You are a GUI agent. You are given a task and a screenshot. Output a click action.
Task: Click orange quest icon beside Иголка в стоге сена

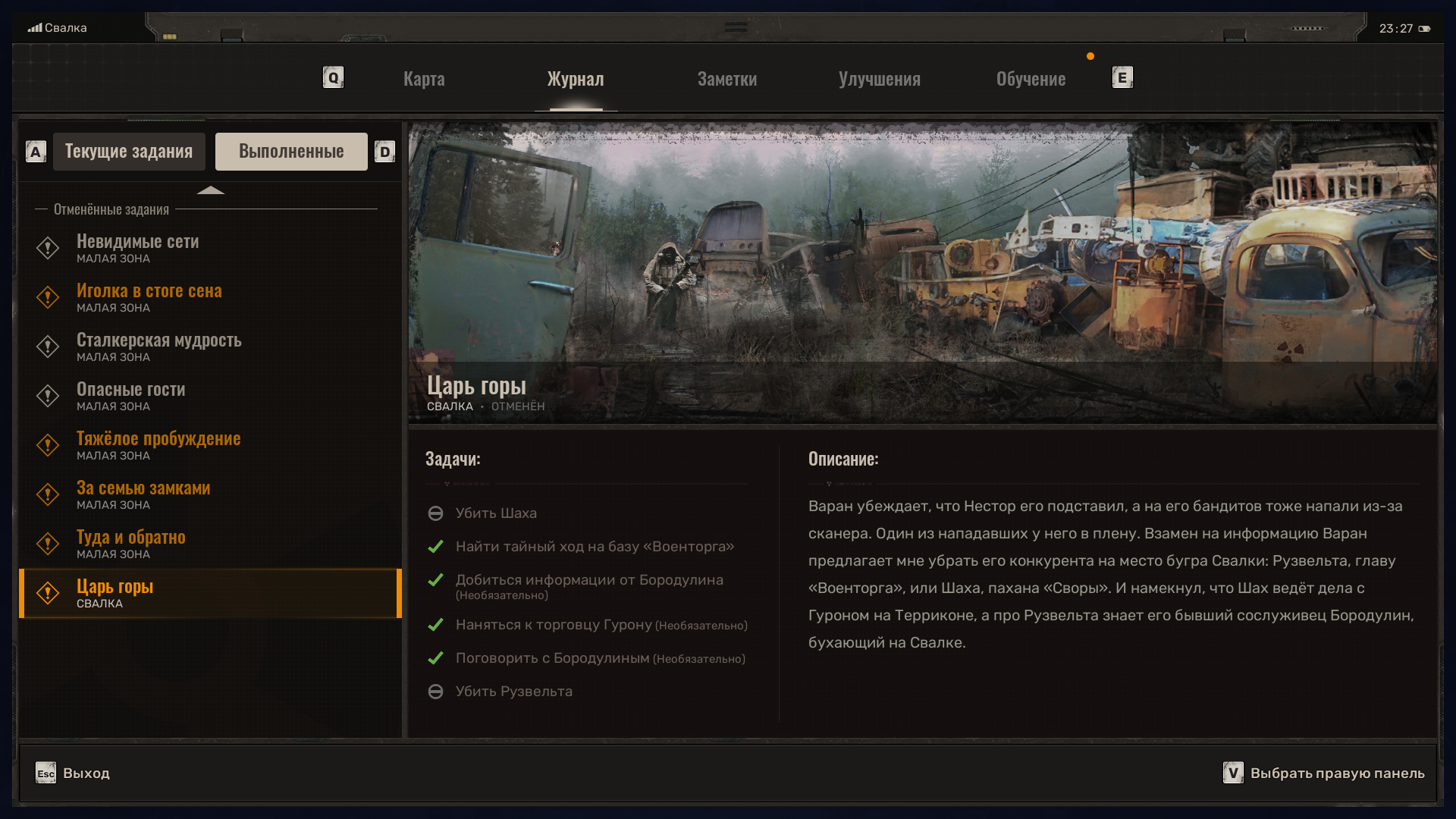(48, 297)
